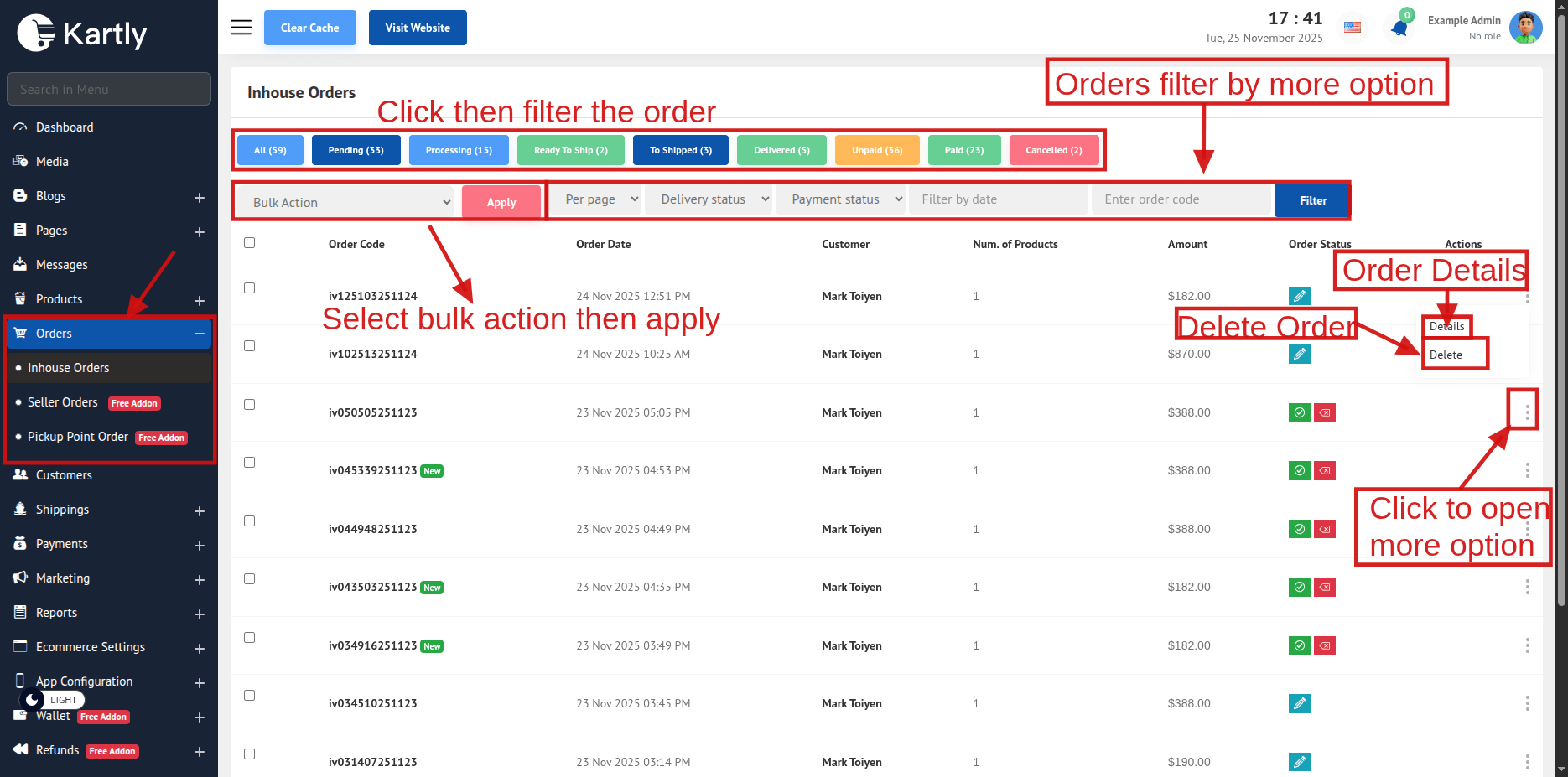Click the Clear Cache button
This screenshot has width=1568, height=777.
tap(309, 28)
